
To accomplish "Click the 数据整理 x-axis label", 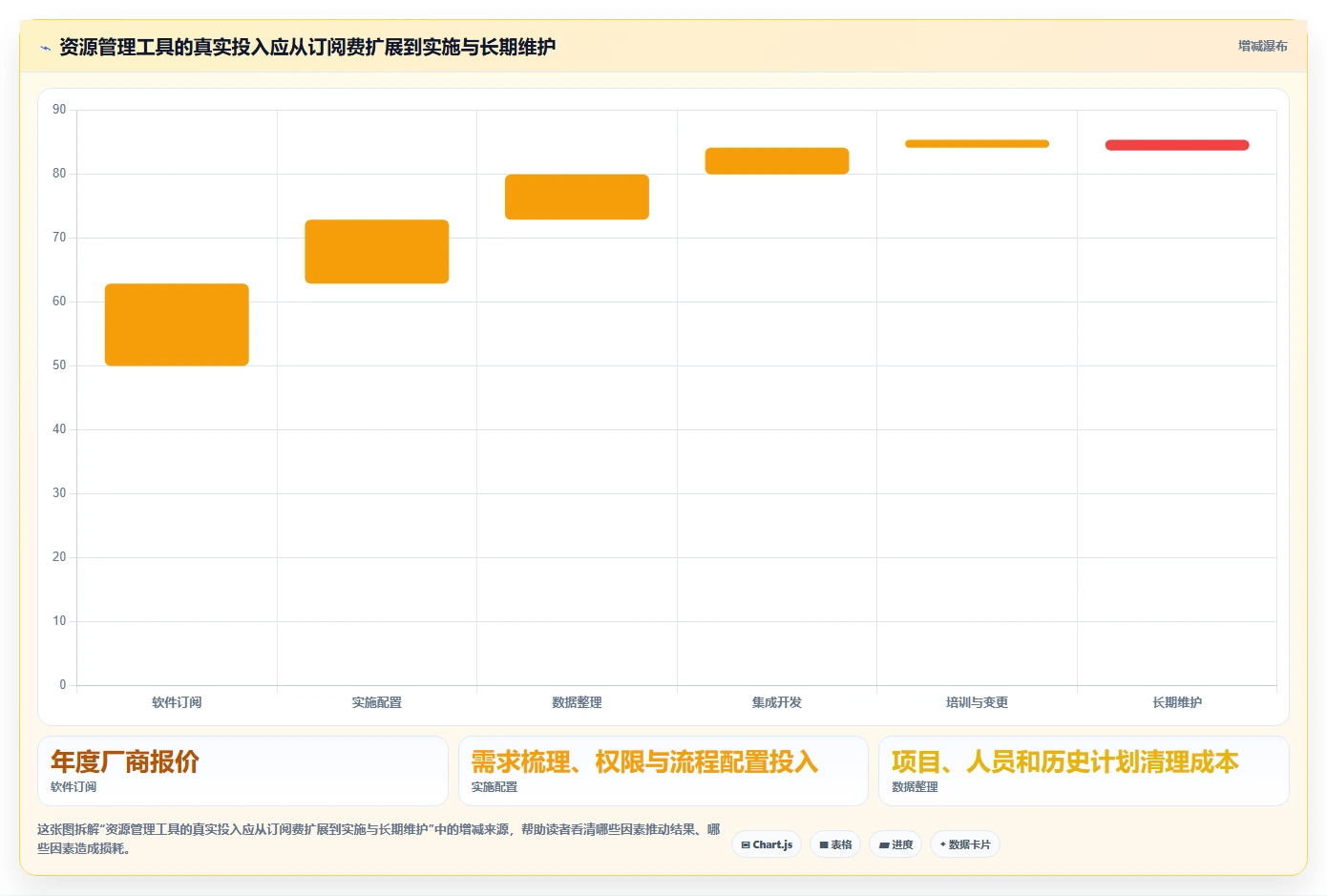I will tap(577, 702).
